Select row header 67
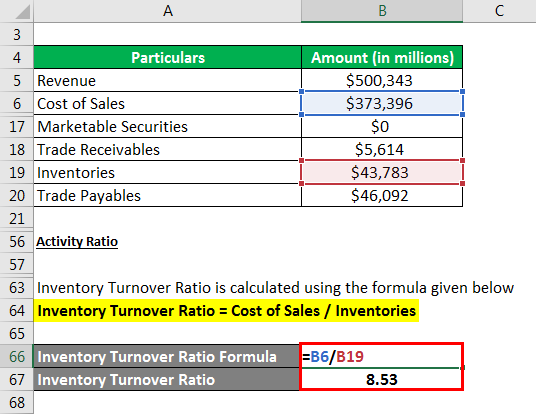 (x=17, y=379)
